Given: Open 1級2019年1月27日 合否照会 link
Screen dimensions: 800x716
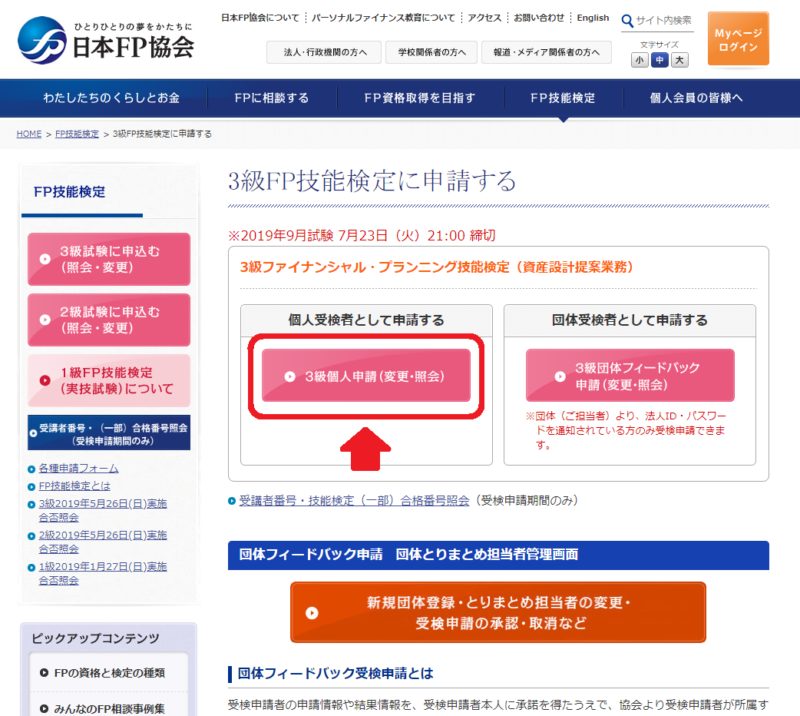Looking at the screenshot, I should pyautogui.click(x=103, y=574).
